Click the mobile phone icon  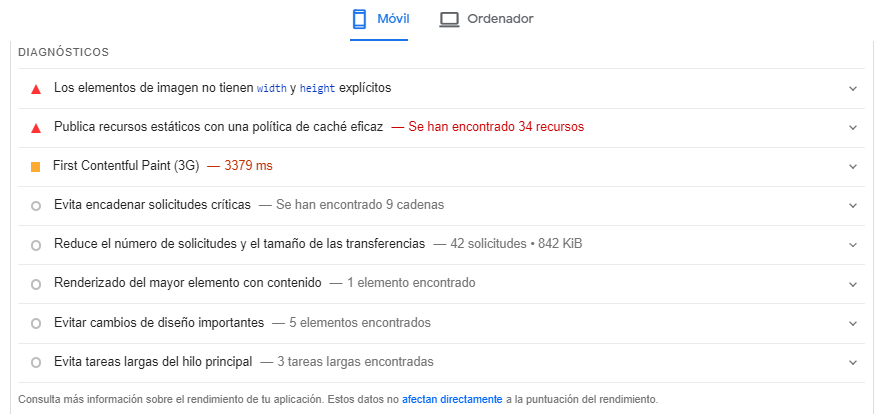click(360, 19)
